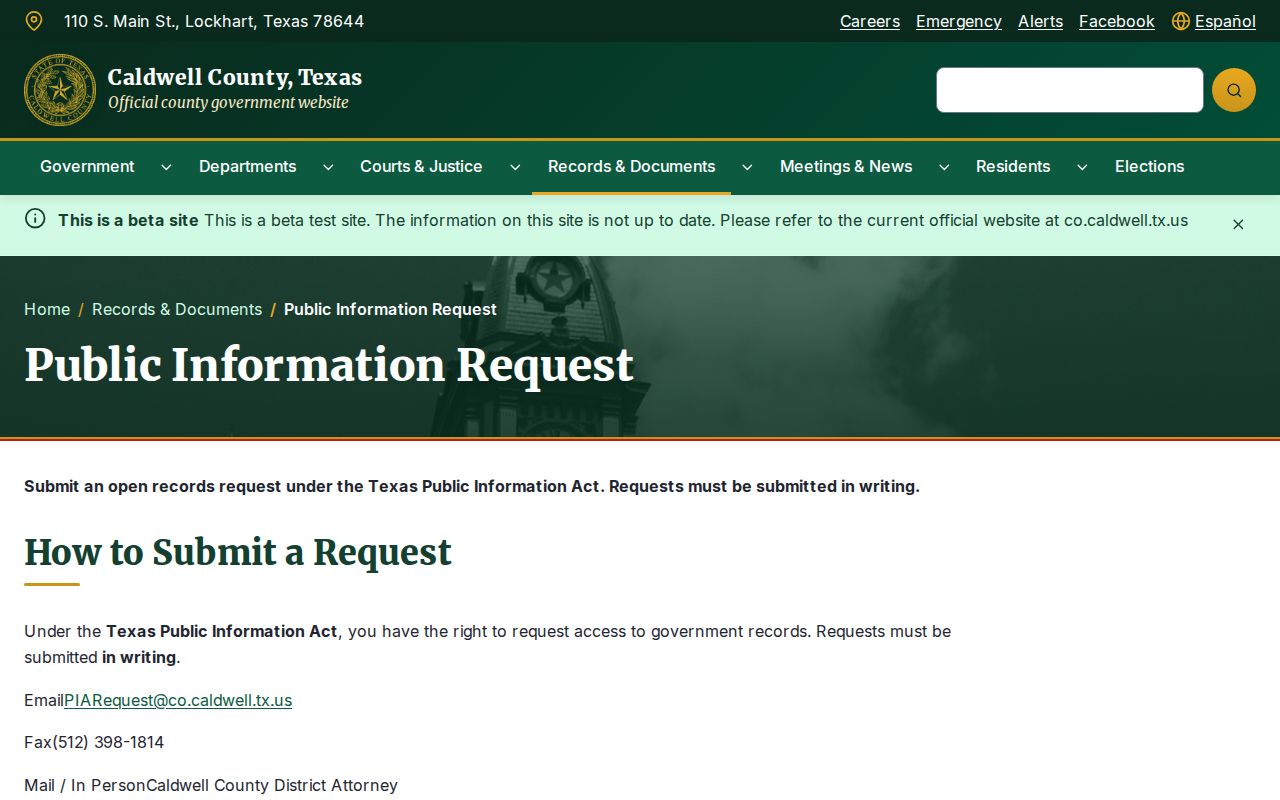Click the address 110 S. Main St. text
Viewport: 1280px width, 800px height.
[214, 21]
